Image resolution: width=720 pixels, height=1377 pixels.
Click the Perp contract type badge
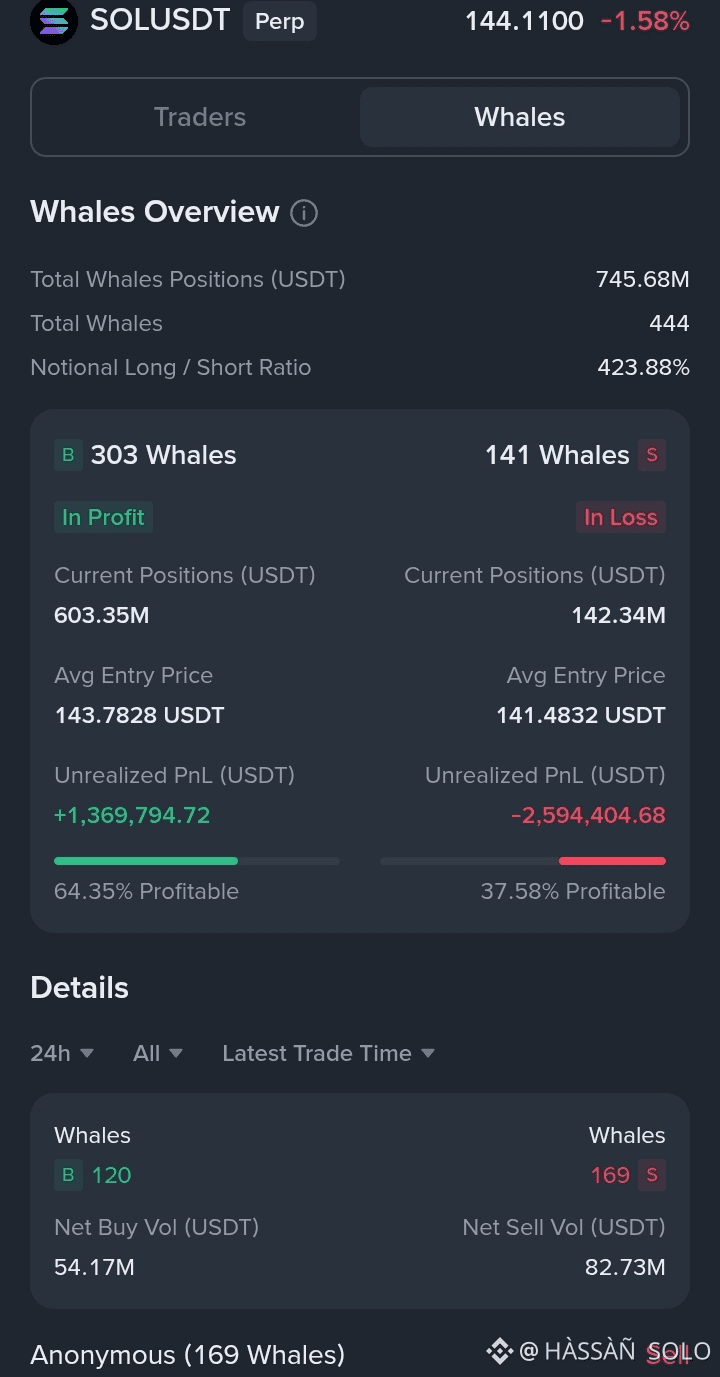[x=280, y=21]
